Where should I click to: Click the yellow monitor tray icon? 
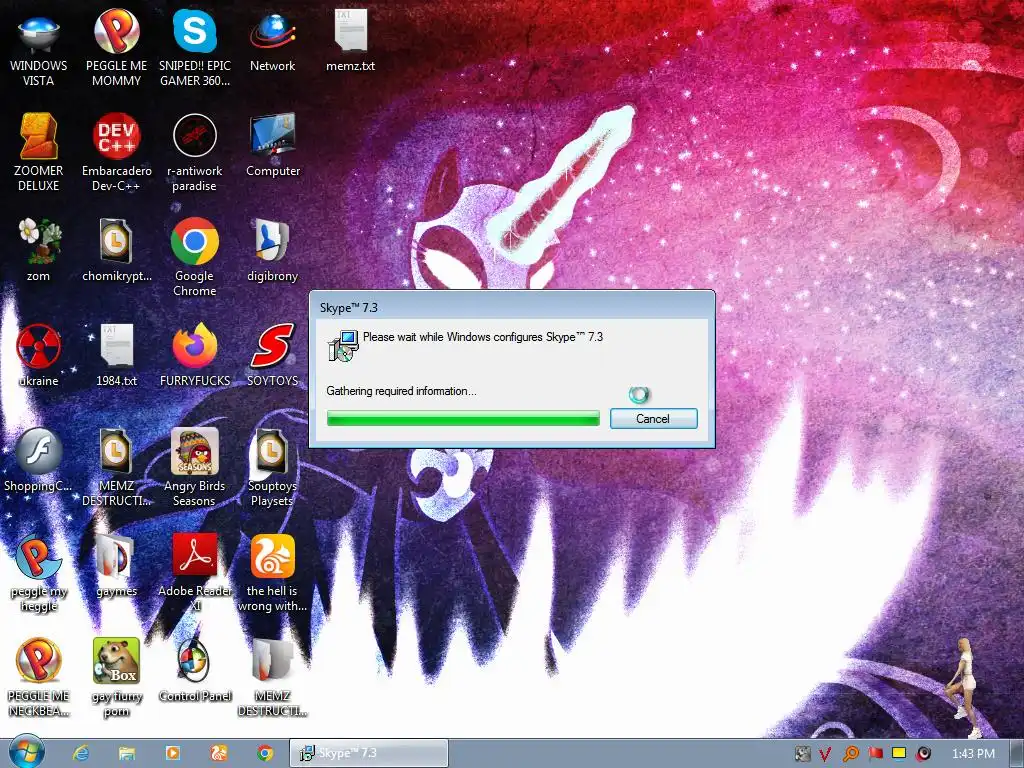click(x=899, y=754)
